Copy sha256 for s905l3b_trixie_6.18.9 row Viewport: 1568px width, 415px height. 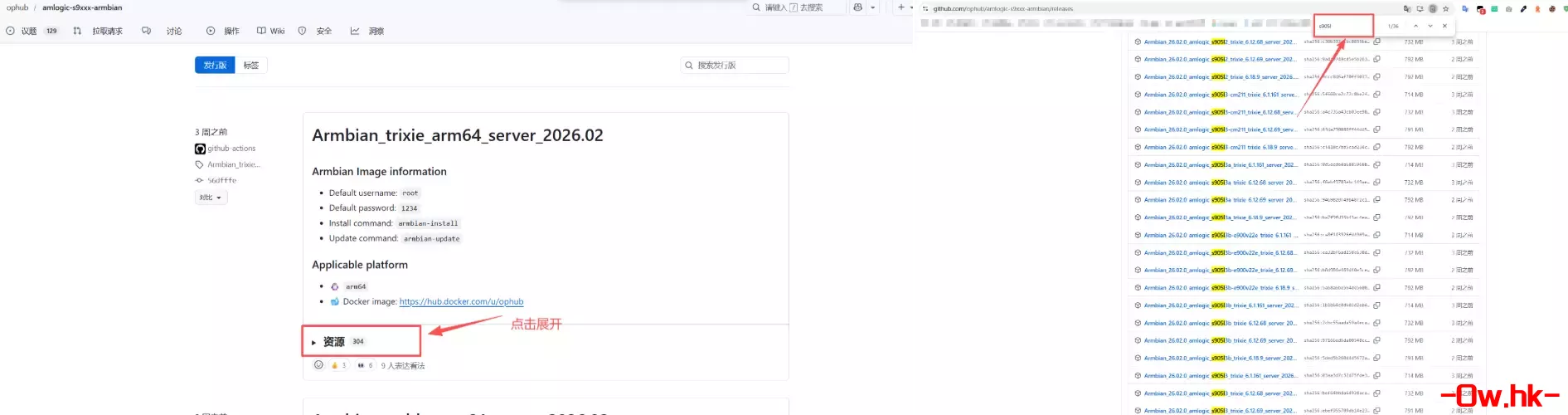[1376, 359]
